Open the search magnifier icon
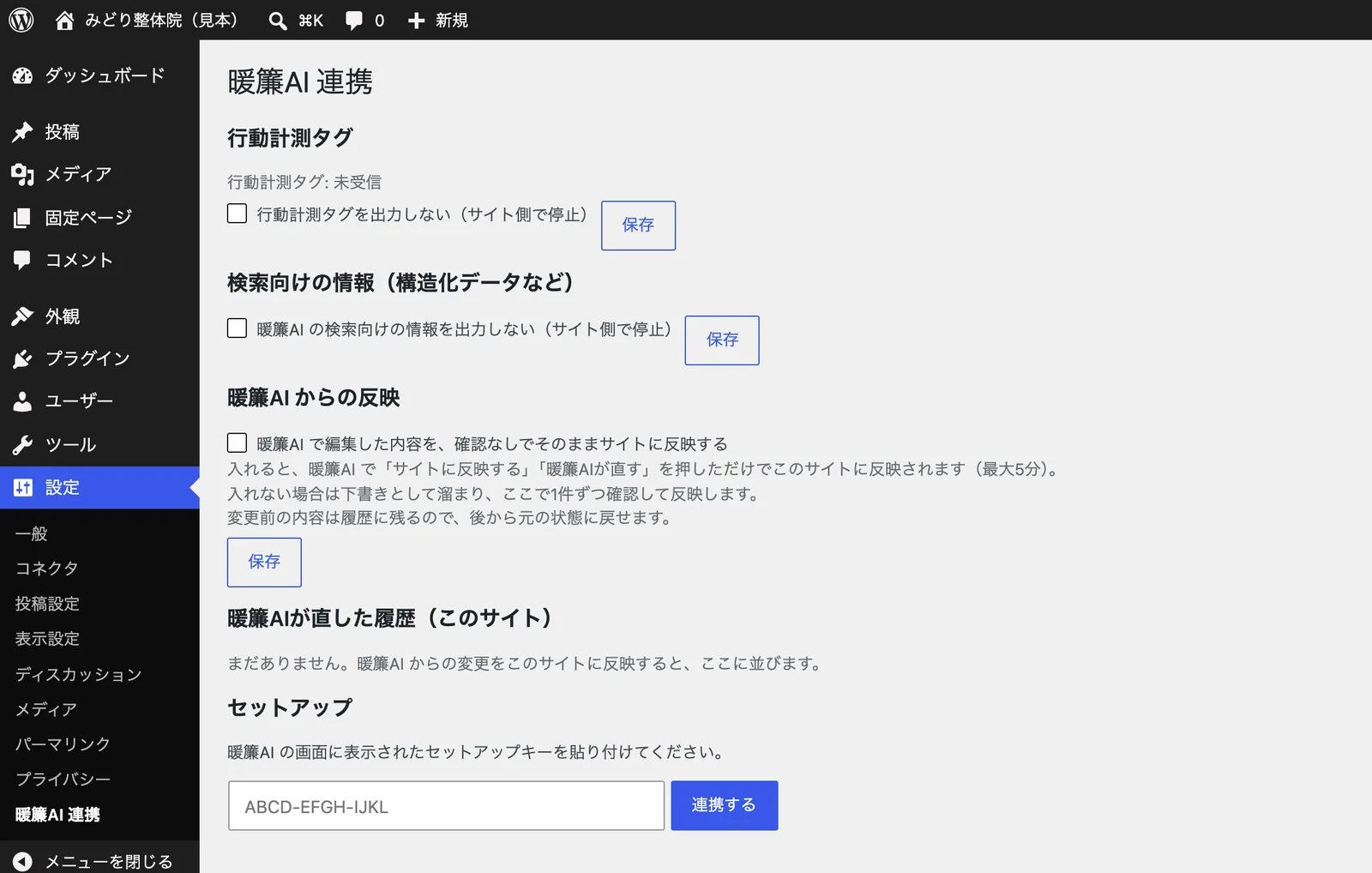Image resolution: width=1372 pixels, height=873 pixels. coord(277,21)
